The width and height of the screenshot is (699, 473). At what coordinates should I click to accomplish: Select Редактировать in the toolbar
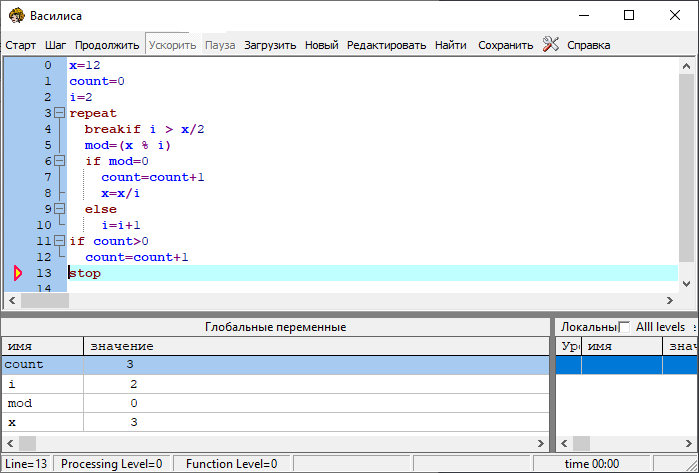click(386, 45)
